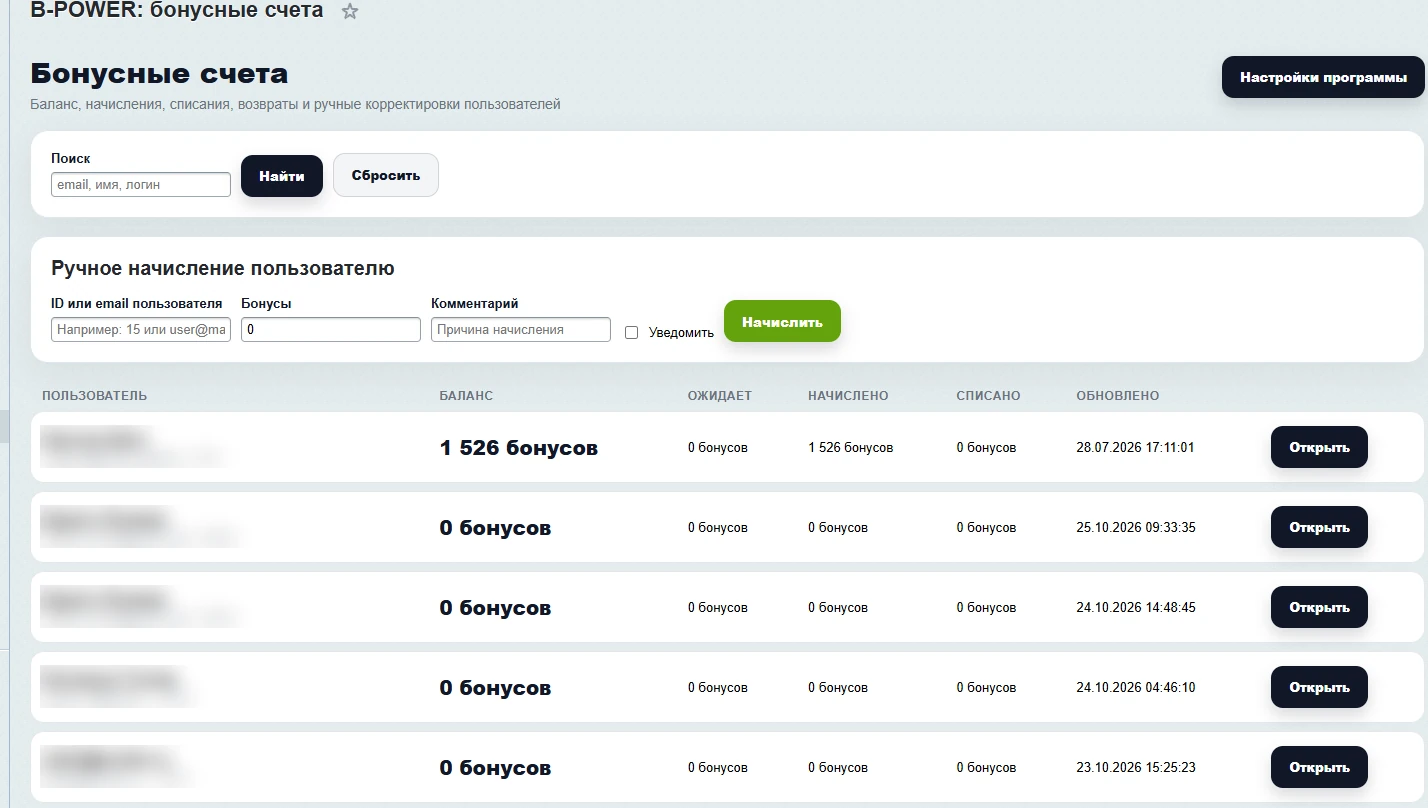The height and width of the screenshot is (808, 1428).
Task: Open the account updated 25.10.2026 09:33:35
Action: [x=1319, y=527]
